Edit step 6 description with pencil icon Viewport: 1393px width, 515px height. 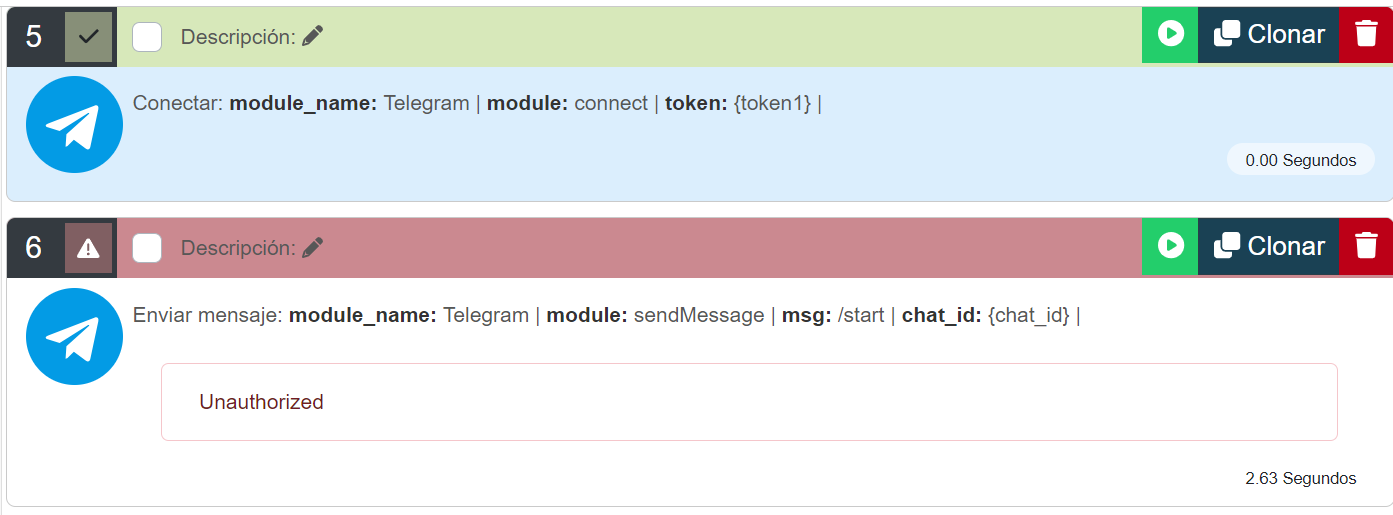pyautogui.click(x=313, y=248)
